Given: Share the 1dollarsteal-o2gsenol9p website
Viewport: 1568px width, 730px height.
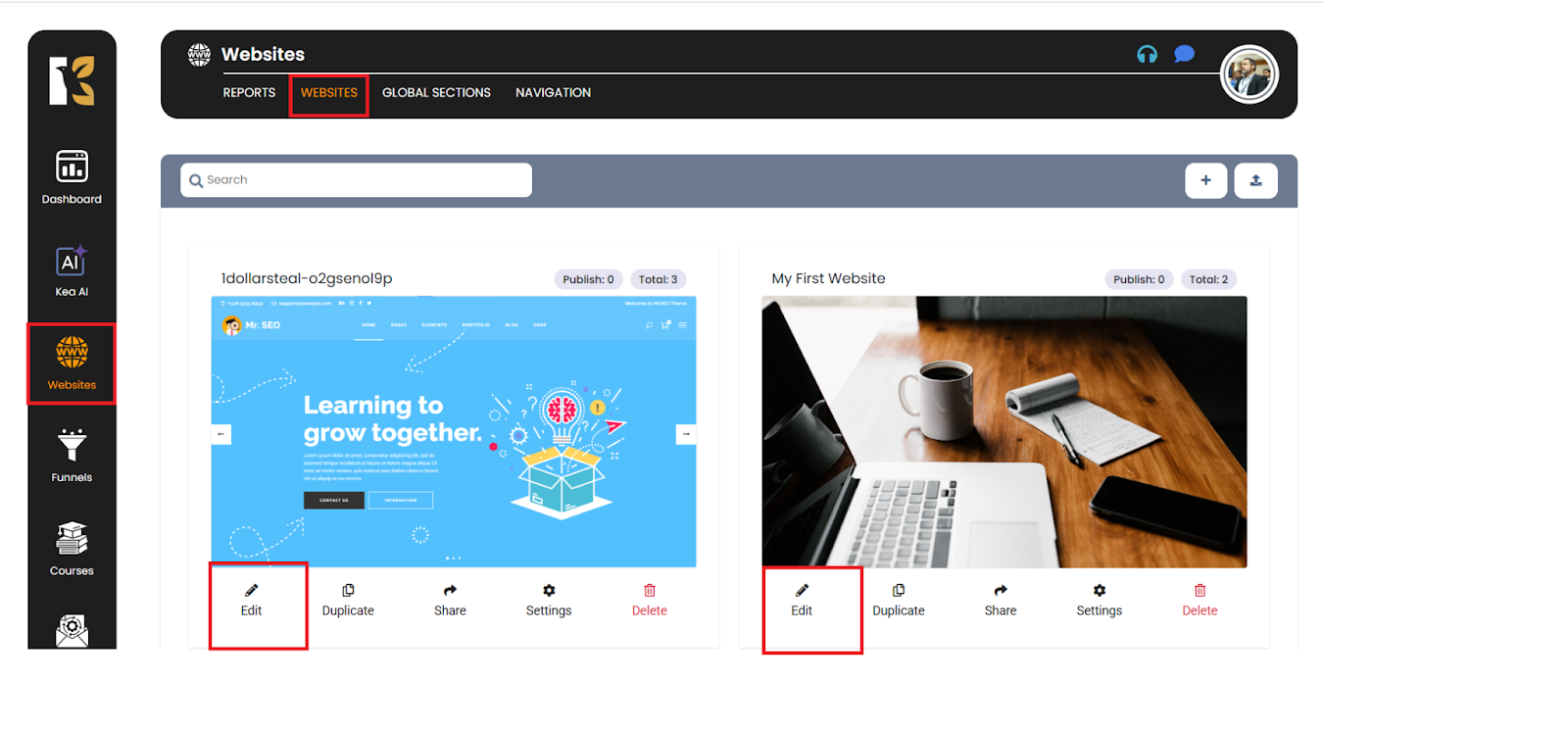Looking at the screenshot, I should 450,600.
